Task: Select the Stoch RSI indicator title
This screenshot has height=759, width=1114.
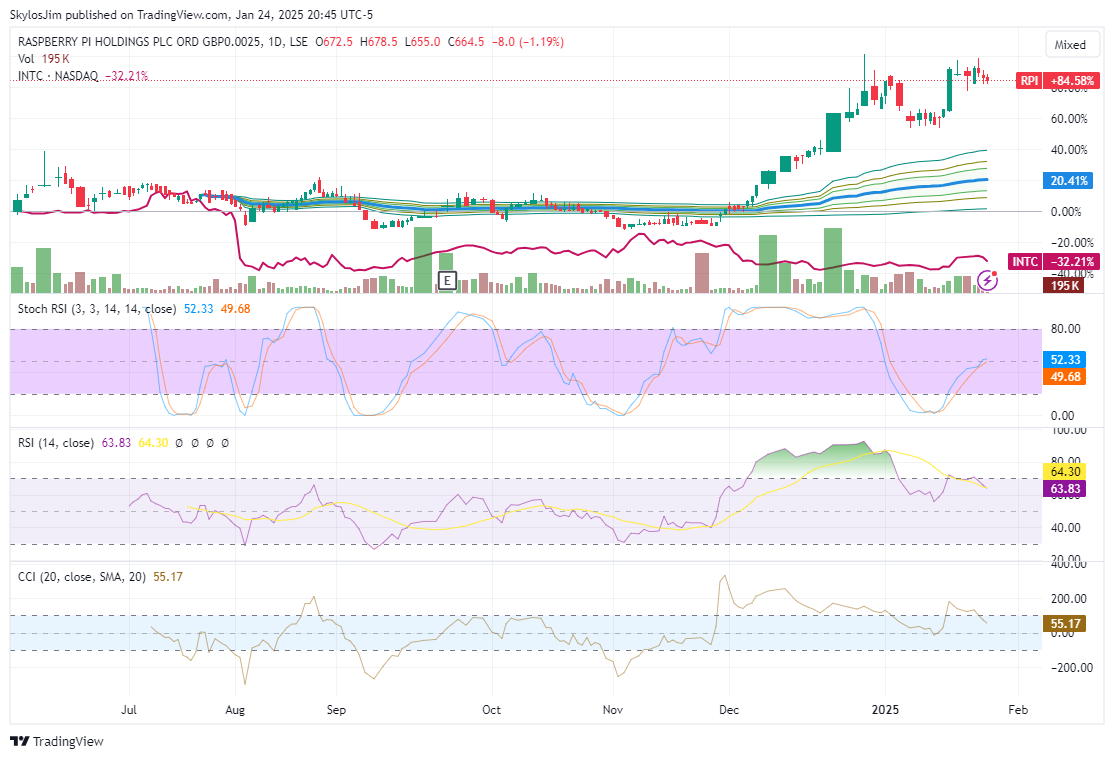Action: click(x=97, y=309)
